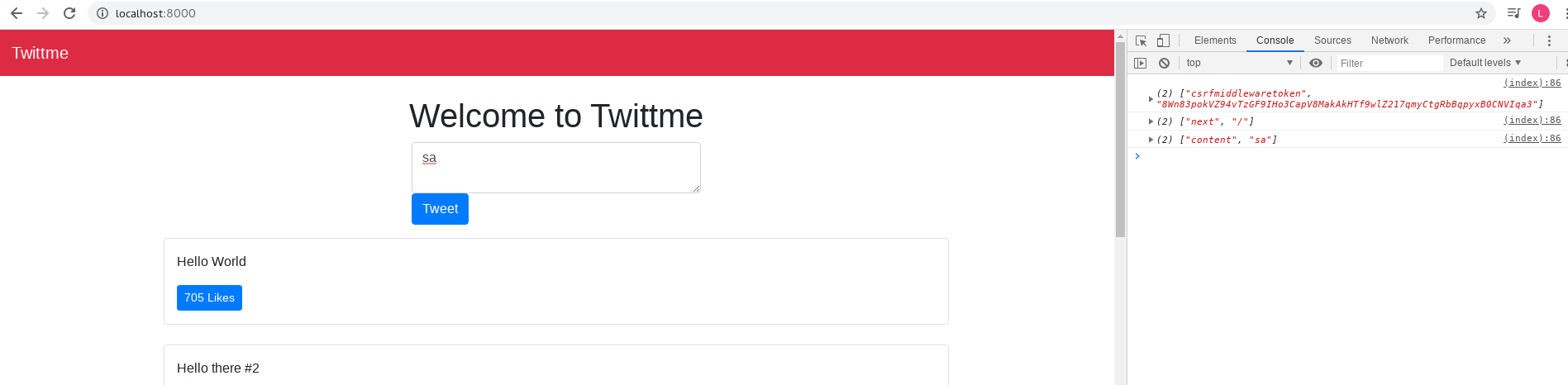View site information for localhost
1568x385 pixels.
click(102, 13)
